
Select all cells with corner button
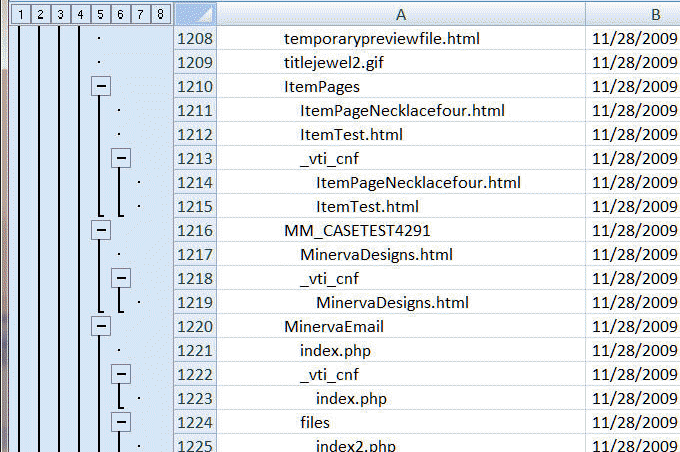[195, 14]
